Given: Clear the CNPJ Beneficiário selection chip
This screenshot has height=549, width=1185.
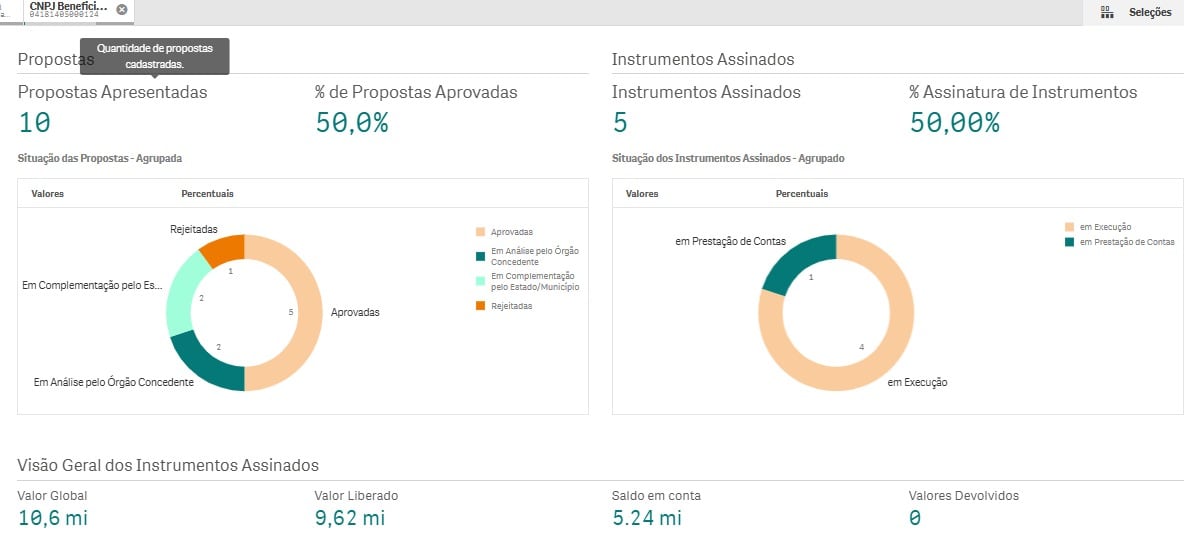Looking at the screenshot, I should click(x=122, y=9).
